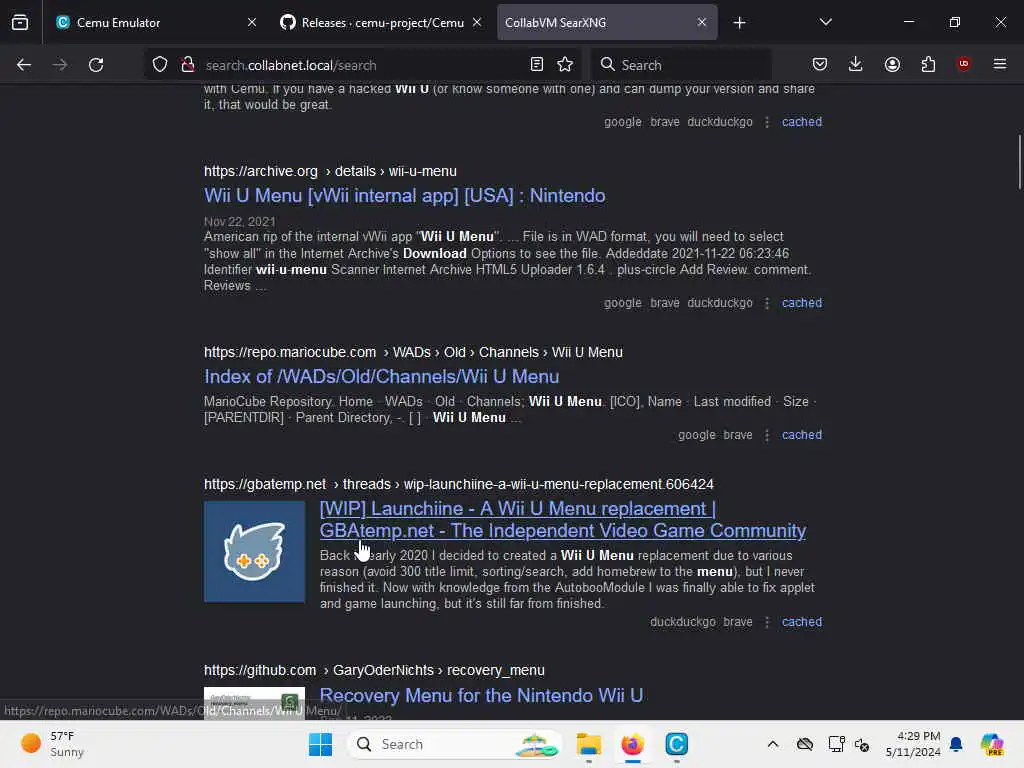The image size is (1024, 768).
Task: Open Copilot preview icon in taskbar
Action: [992, 744]
